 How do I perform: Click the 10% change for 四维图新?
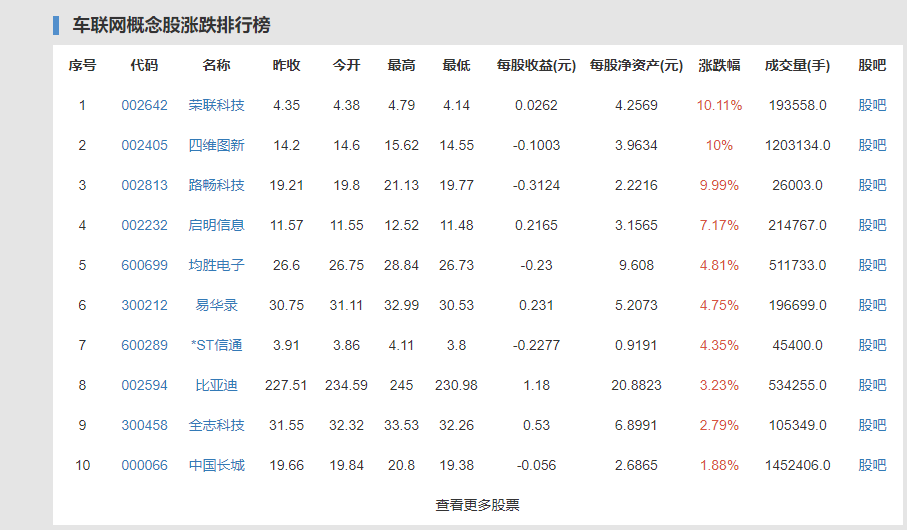point(719,145)
